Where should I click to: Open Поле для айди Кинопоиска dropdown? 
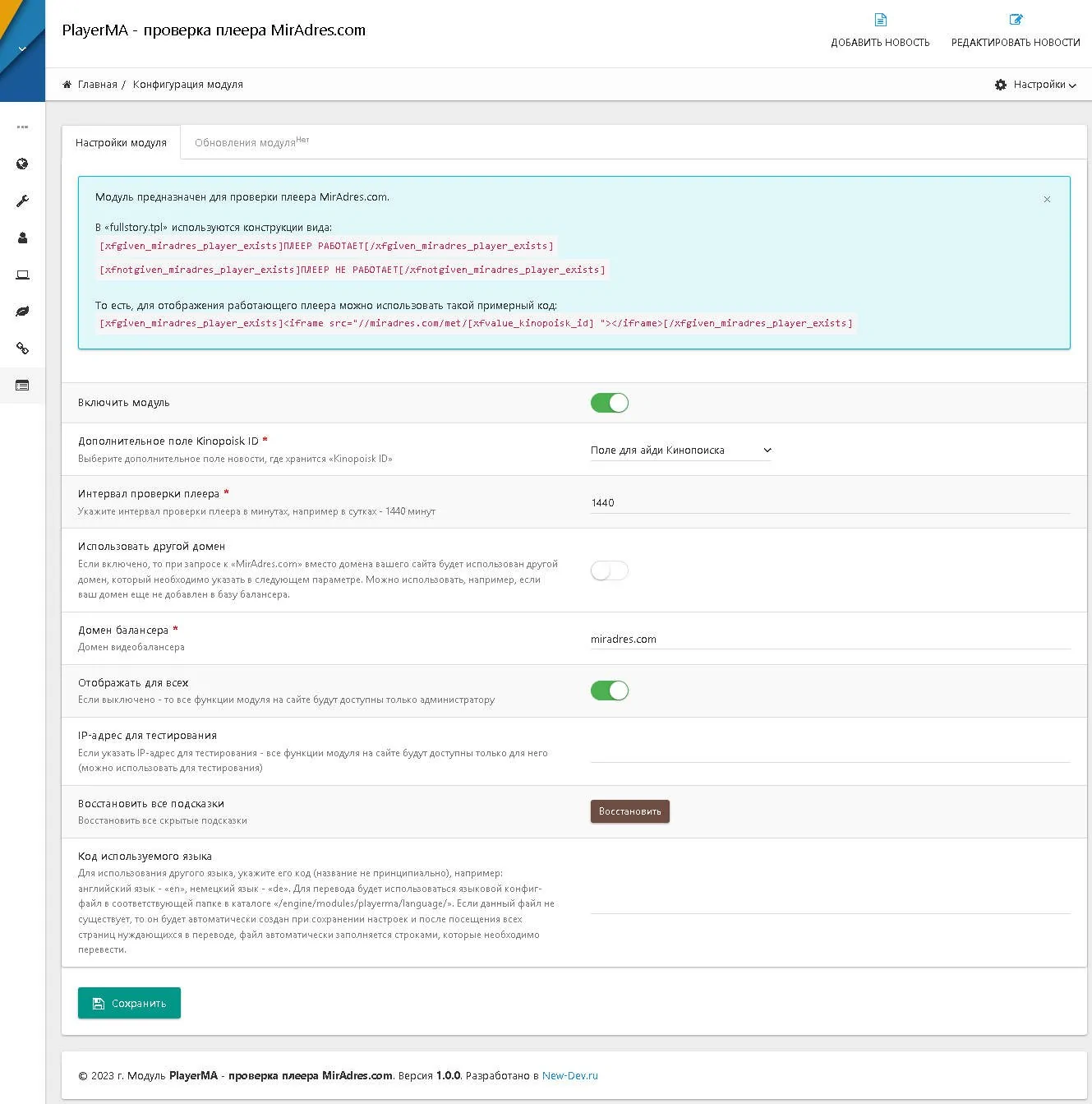[680, 450]
